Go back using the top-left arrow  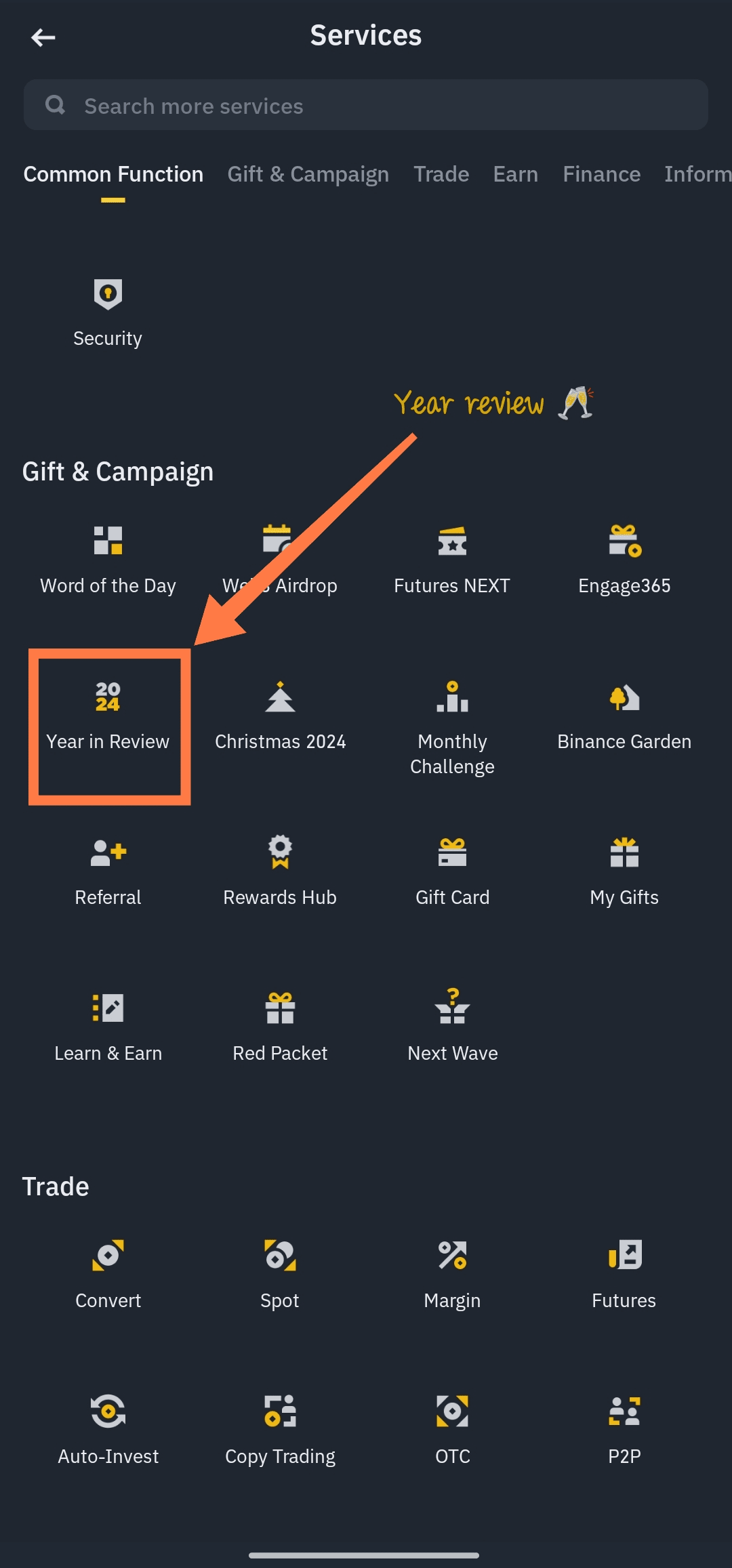coord(43,37)
